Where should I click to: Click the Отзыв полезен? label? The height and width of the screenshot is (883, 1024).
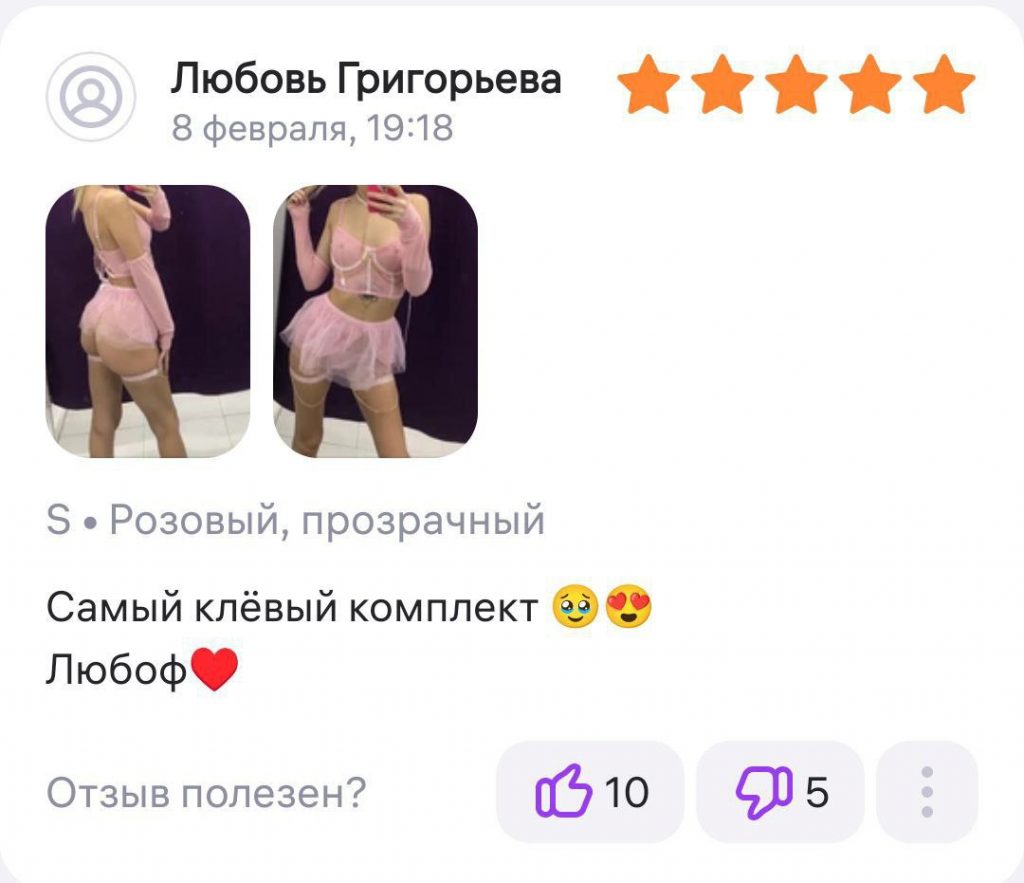206,792
